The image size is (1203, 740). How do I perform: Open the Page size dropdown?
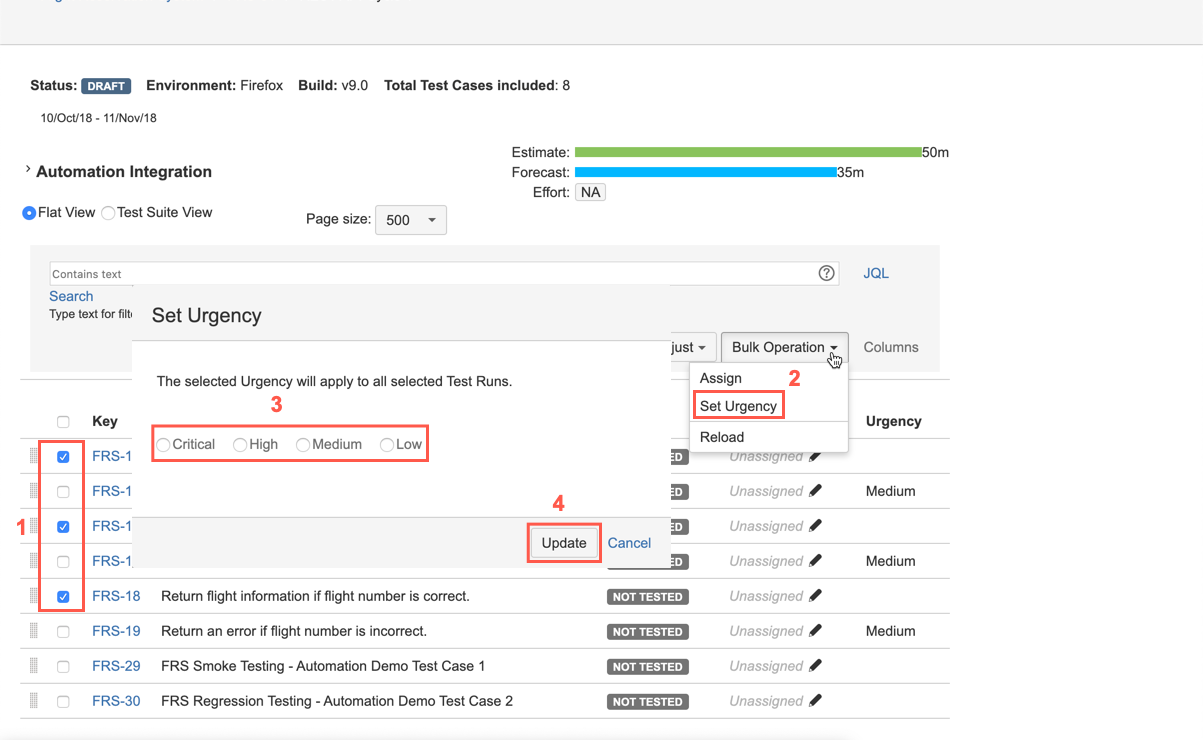(410, 220)
